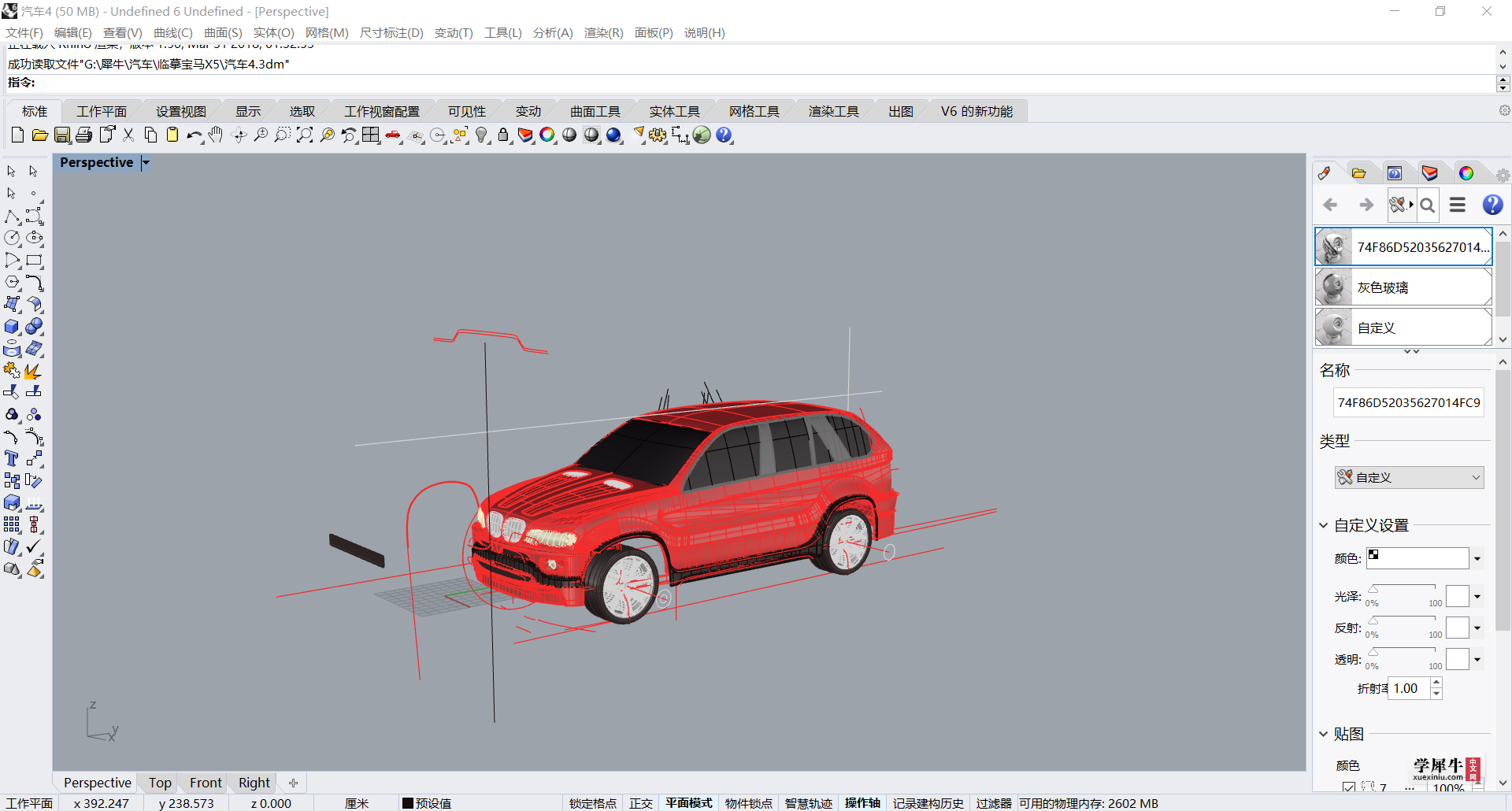Click the 预设值 layer in the status bar

(427, 803)
